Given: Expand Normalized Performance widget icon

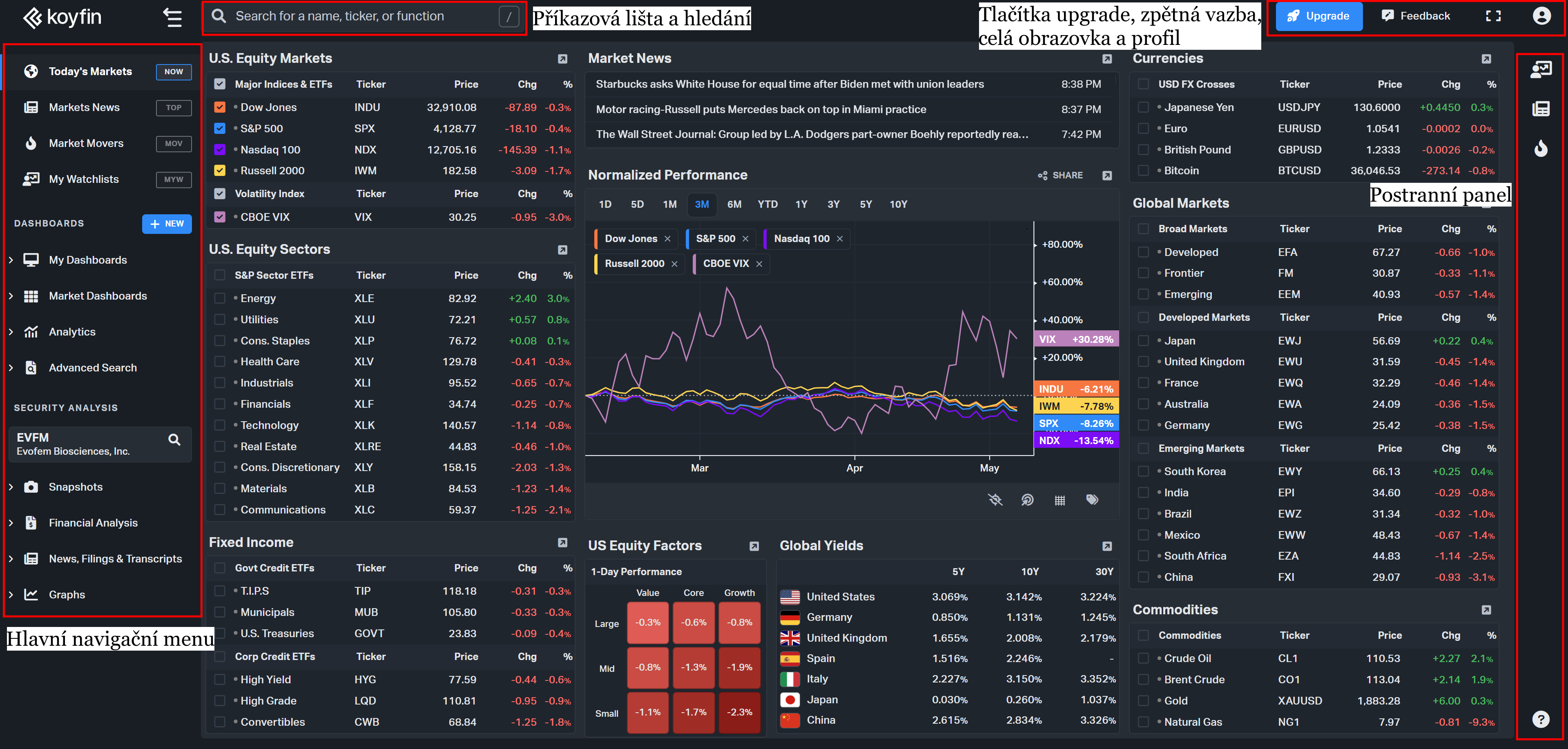Looking at the screenshot, I should pos(1107,176).
